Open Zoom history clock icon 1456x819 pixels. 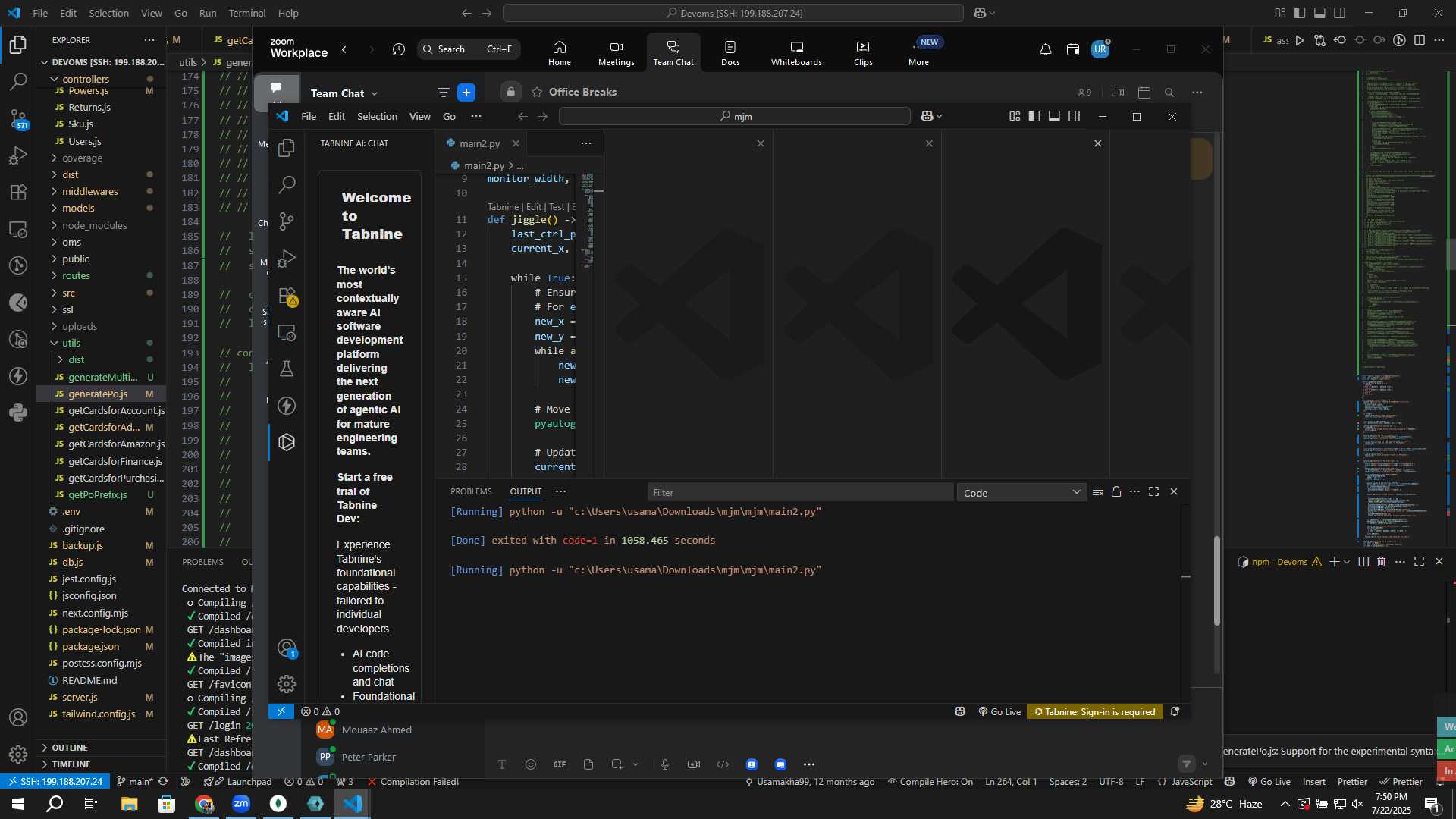click(399, 49)
